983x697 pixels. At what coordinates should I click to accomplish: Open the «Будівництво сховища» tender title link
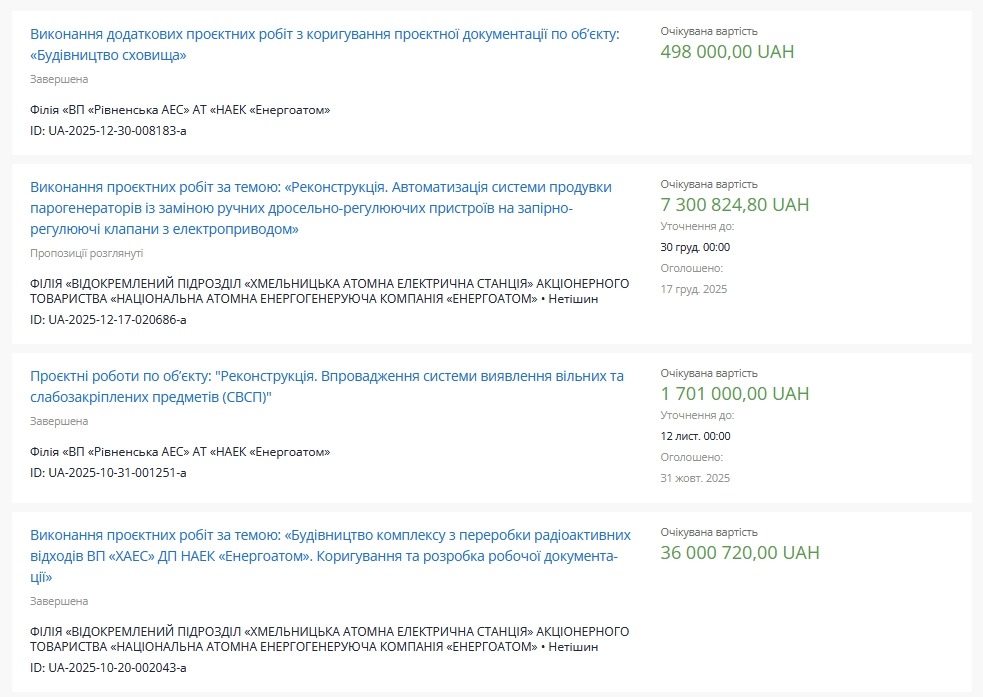click(324, 34)
